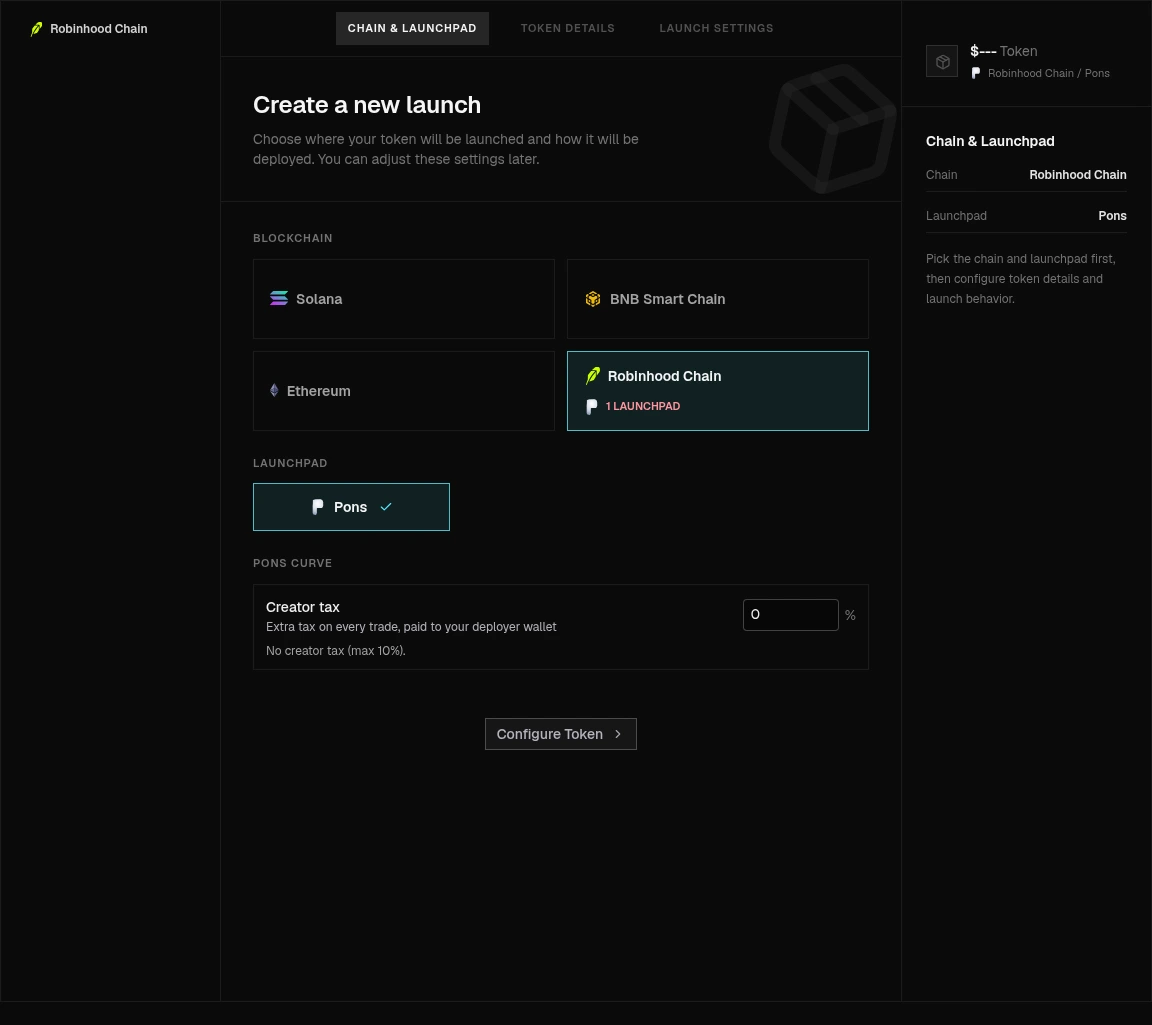Click the Pons logo in the launchpad button
Viewport: 1152px width, 1025px height.
[x=317, y=507]
